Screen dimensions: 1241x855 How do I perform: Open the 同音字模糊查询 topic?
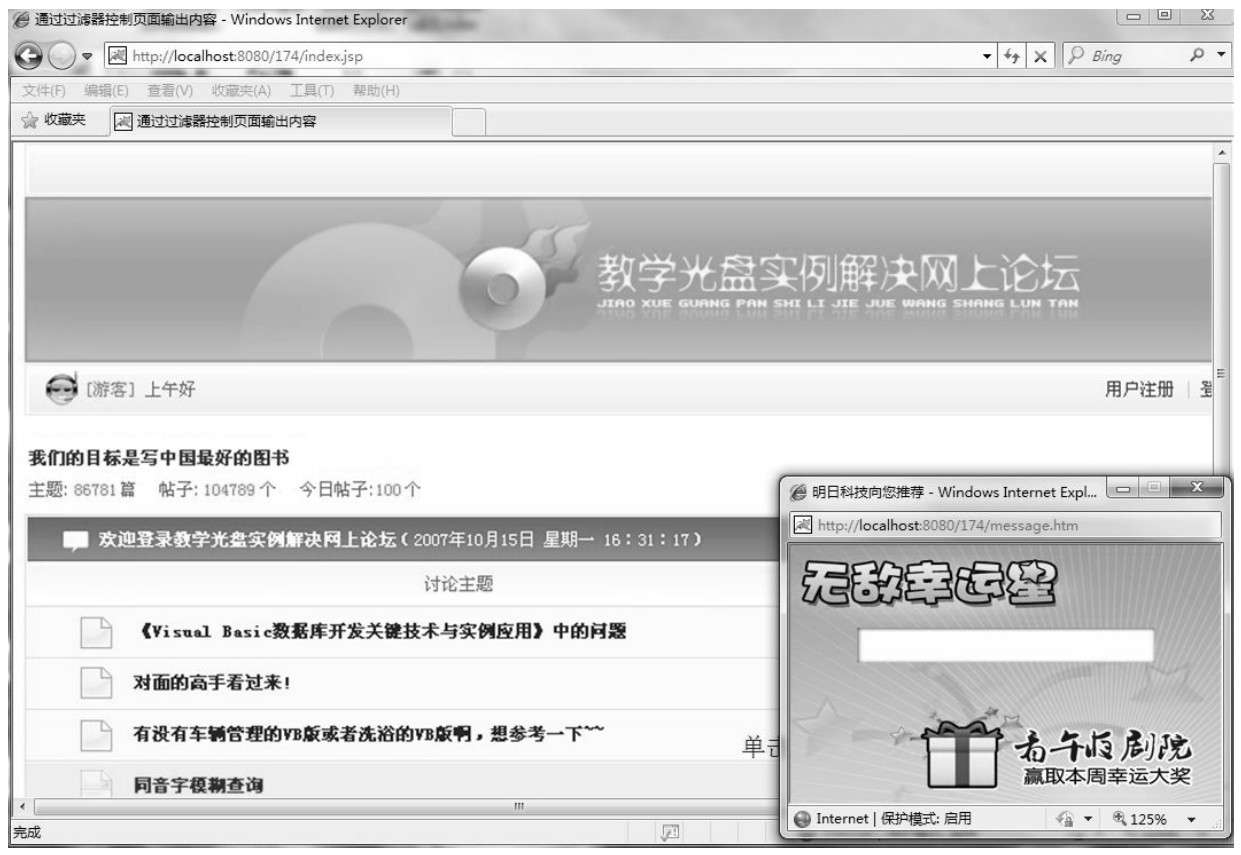(x=198, y=786)
